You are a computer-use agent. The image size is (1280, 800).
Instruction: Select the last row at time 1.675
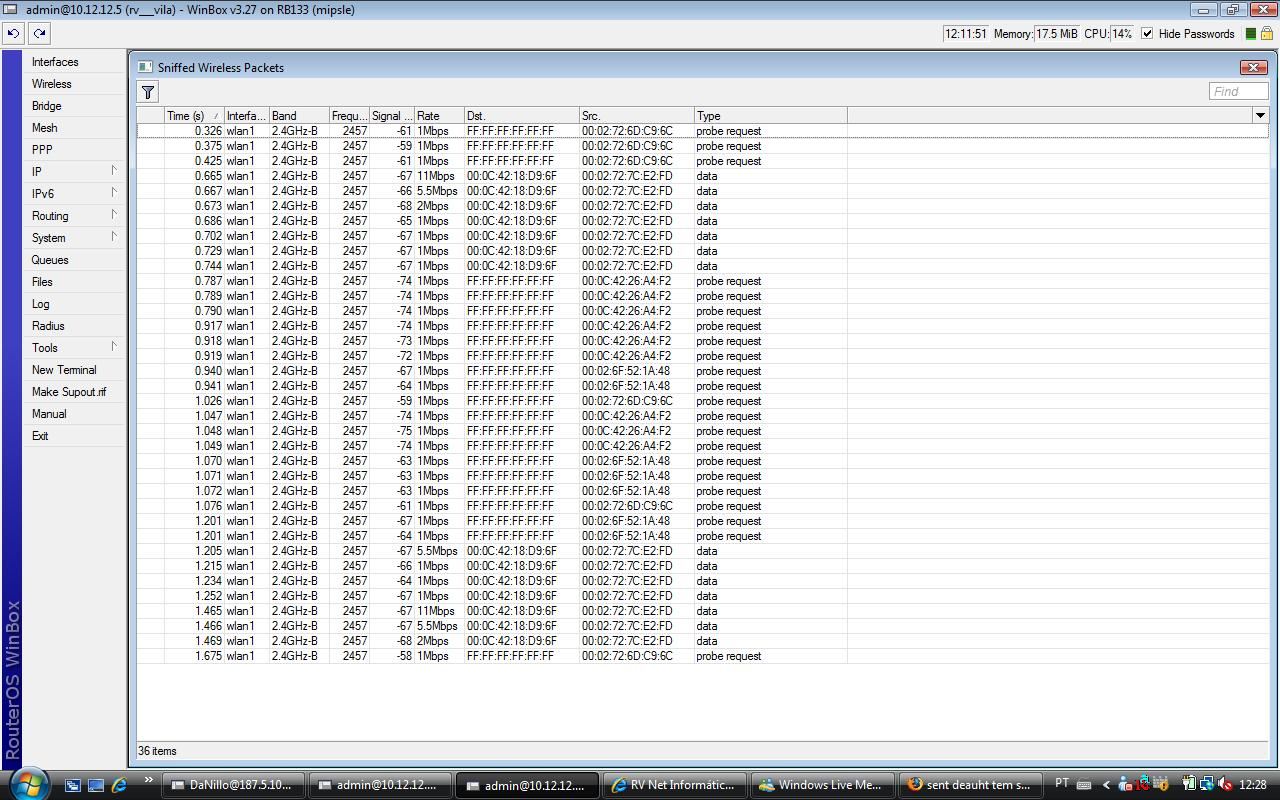pos(702,656)
